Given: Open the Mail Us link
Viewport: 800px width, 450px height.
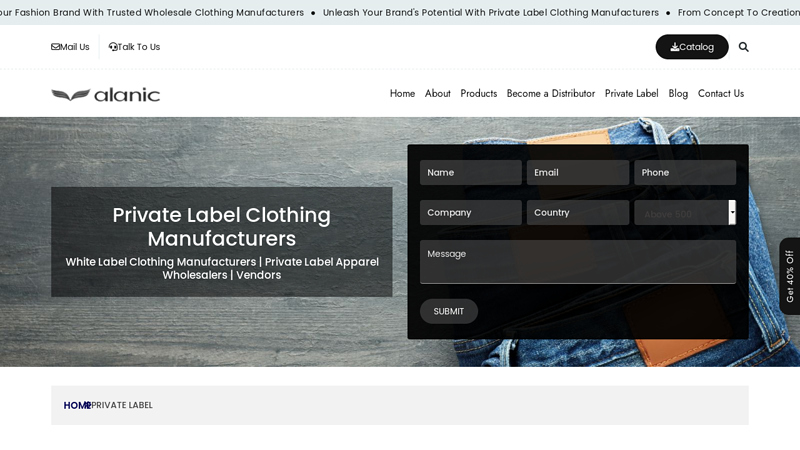Looking at the screenshot, I should [70, 47].
